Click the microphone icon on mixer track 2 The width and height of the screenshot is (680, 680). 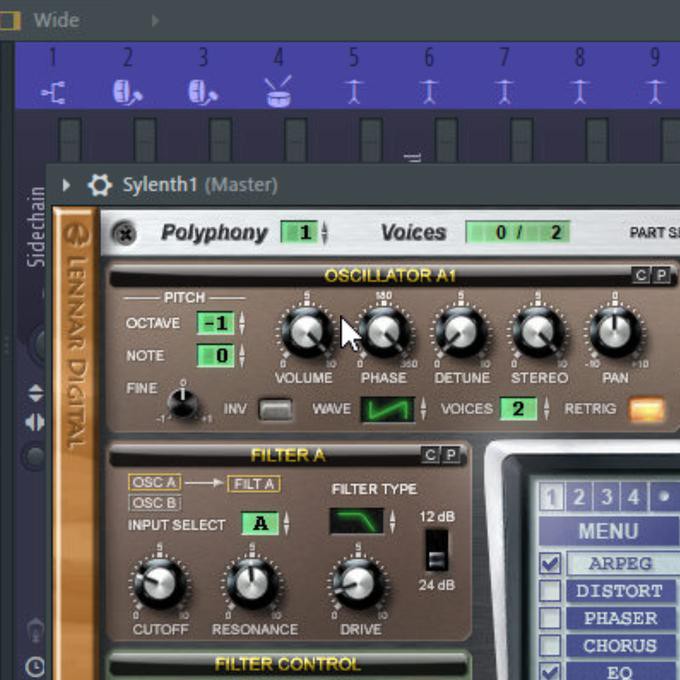(128, 92)
